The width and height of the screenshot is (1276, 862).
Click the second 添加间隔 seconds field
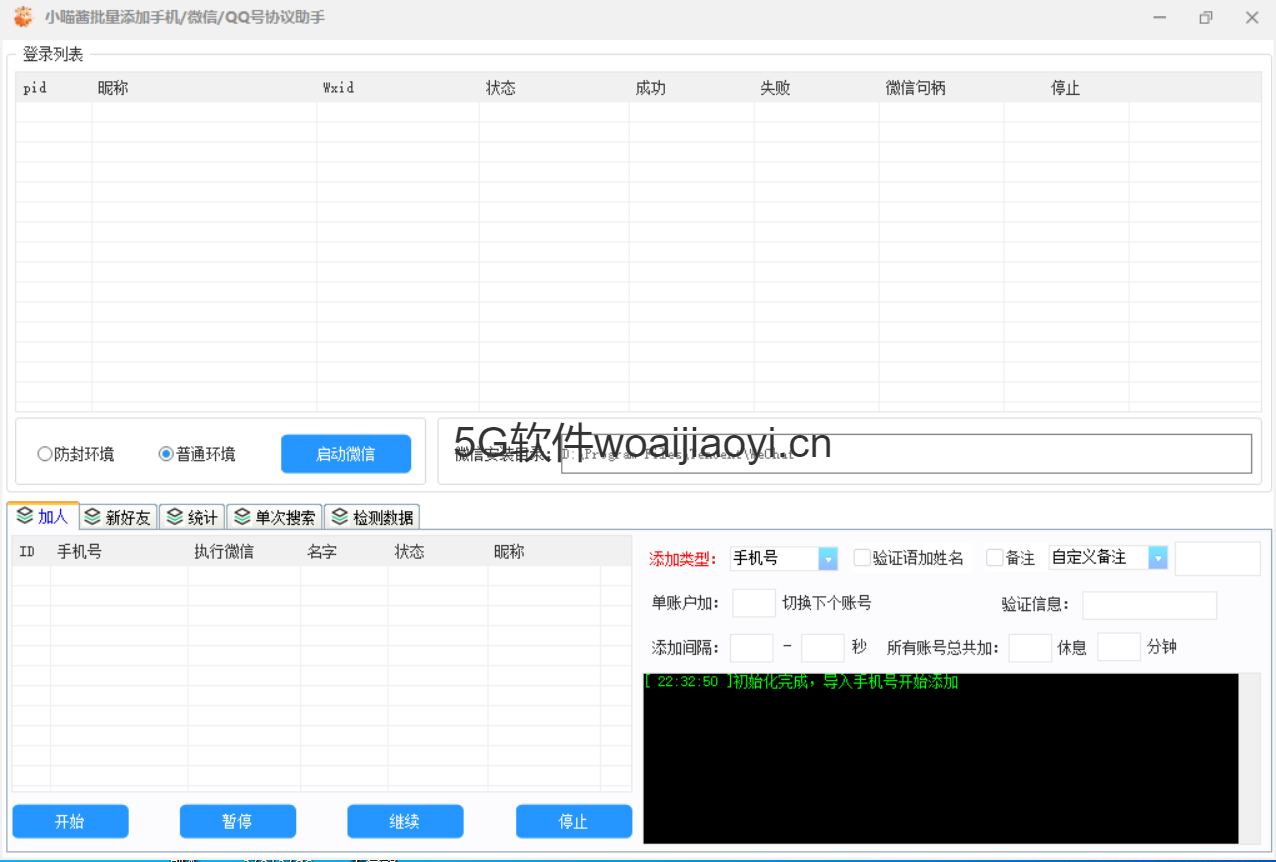[x=823, y=648]
